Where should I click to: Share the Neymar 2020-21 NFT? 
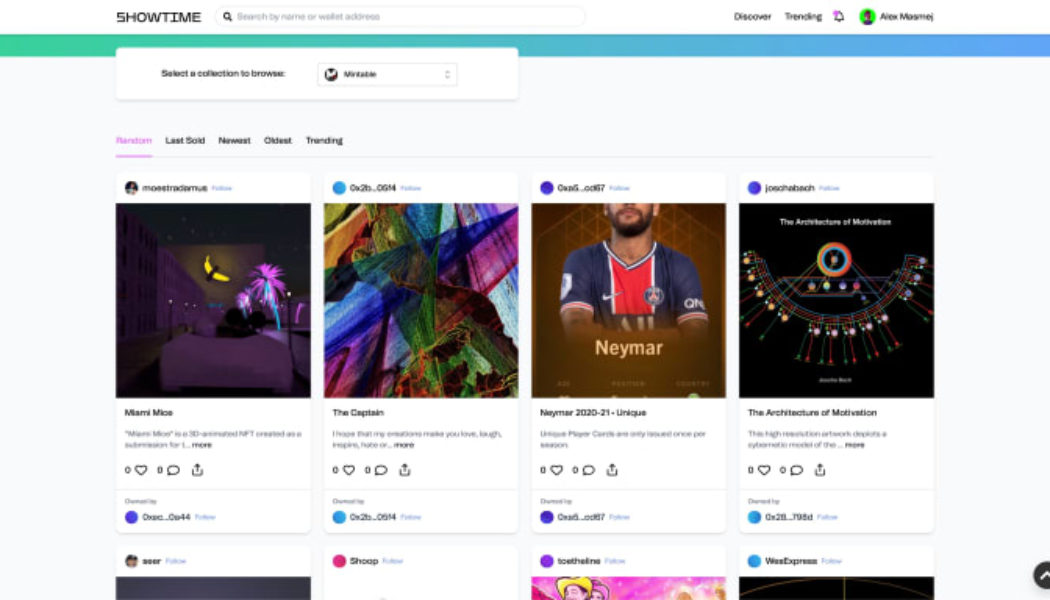[612, 469]
